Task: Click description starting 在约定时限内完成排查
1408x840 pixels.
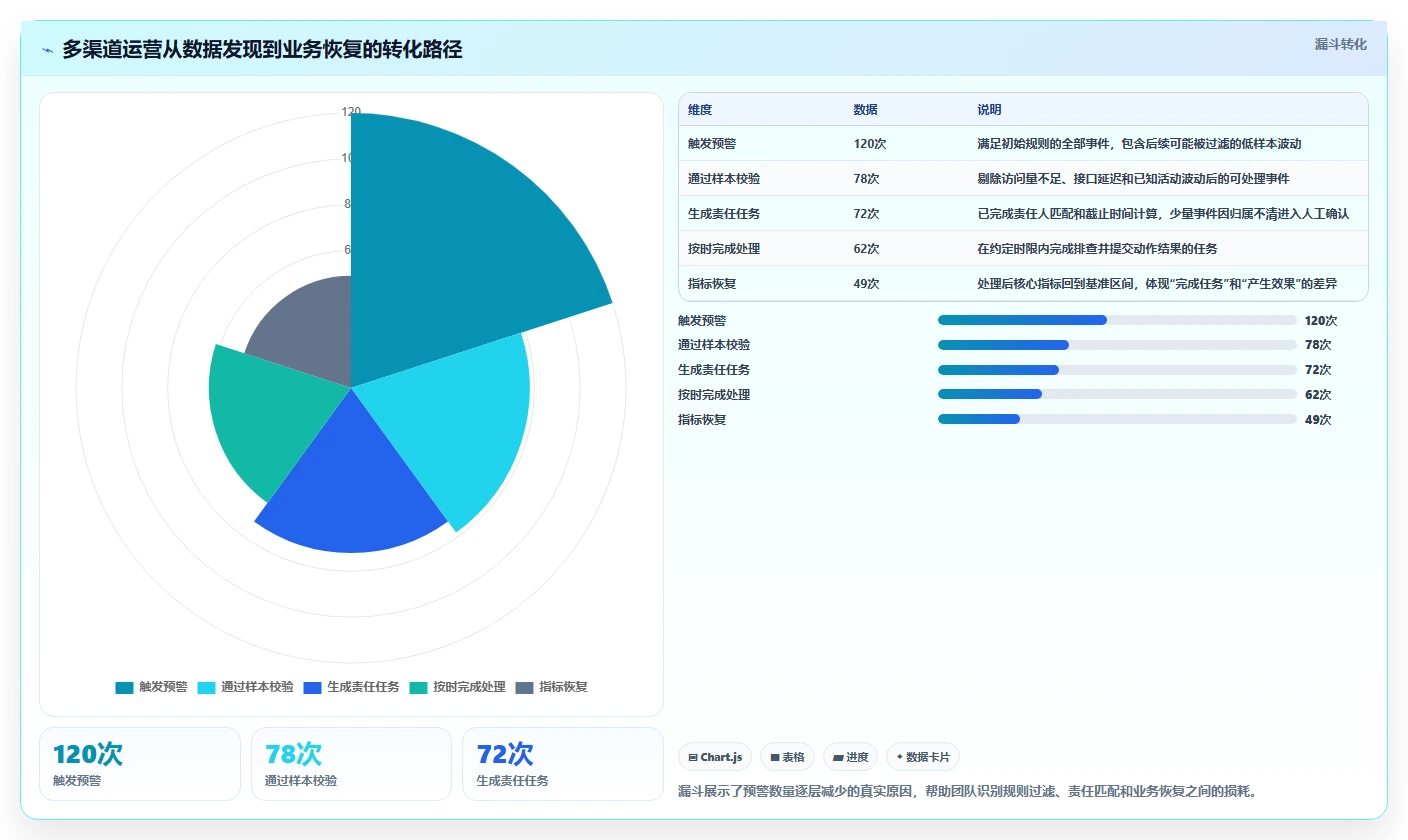Action: click(x=1097, y=249)
